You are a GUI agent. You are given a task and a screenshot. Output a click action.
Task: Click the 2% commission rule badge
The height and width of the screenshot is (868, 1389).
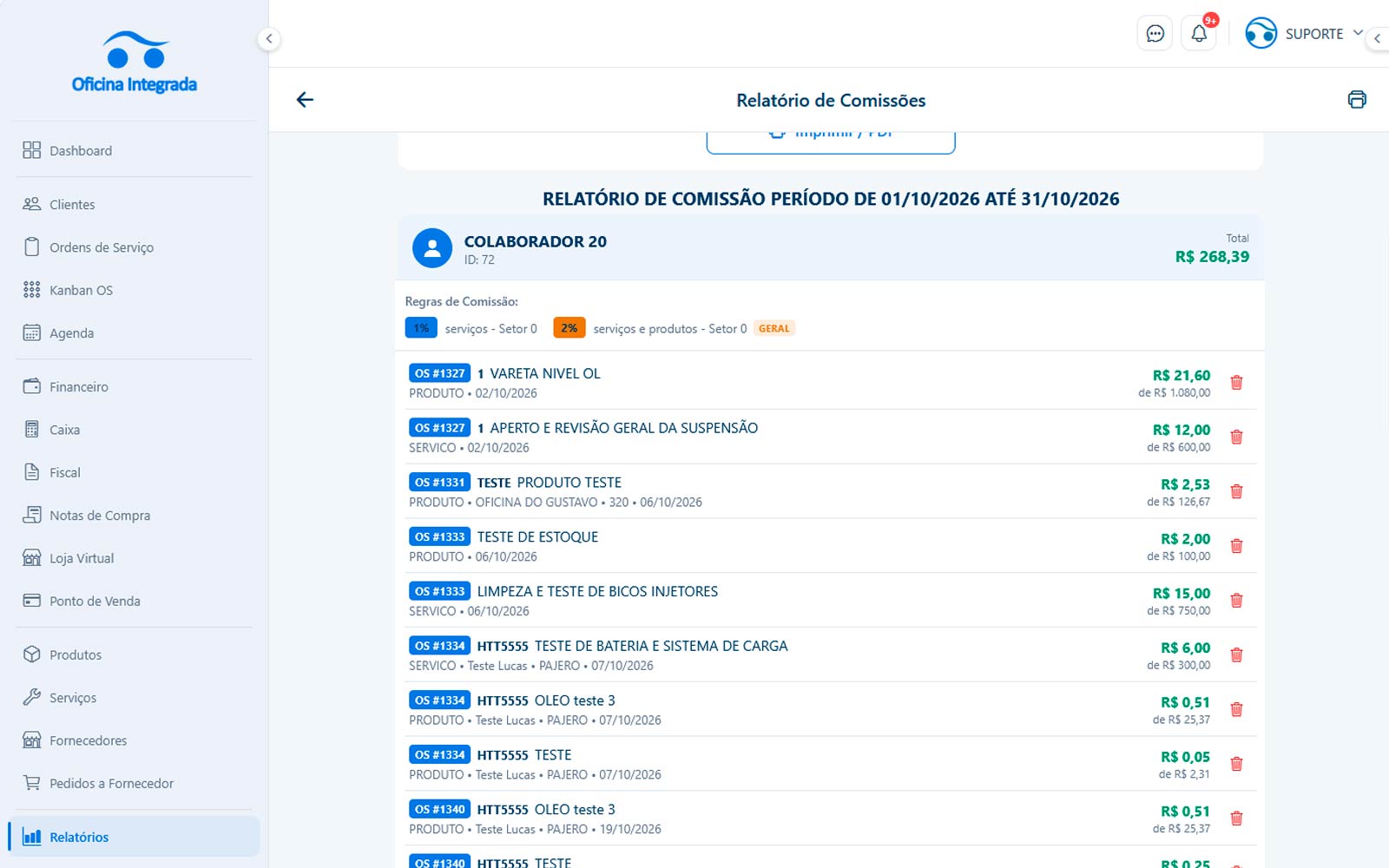pyautogui.click(x=569, y=328)
